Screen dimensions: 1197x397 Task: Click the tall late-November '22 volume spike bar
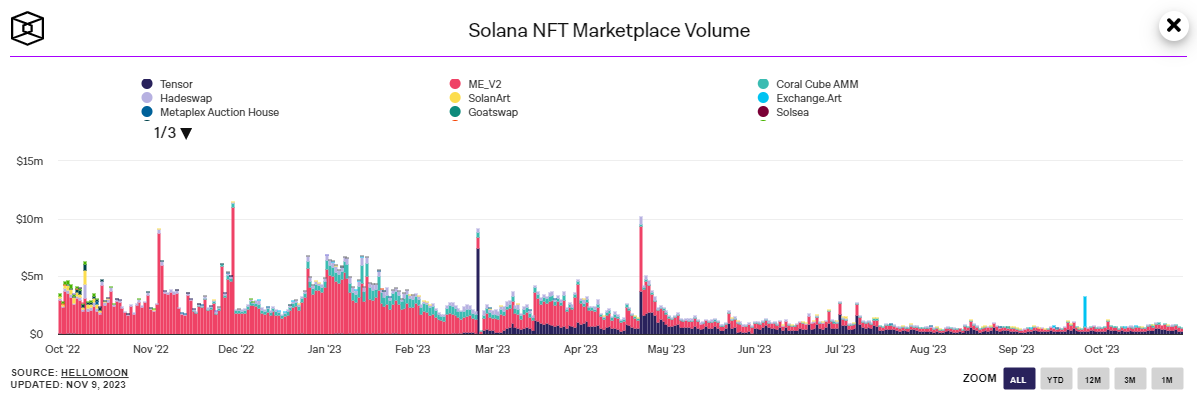[233, 269]
